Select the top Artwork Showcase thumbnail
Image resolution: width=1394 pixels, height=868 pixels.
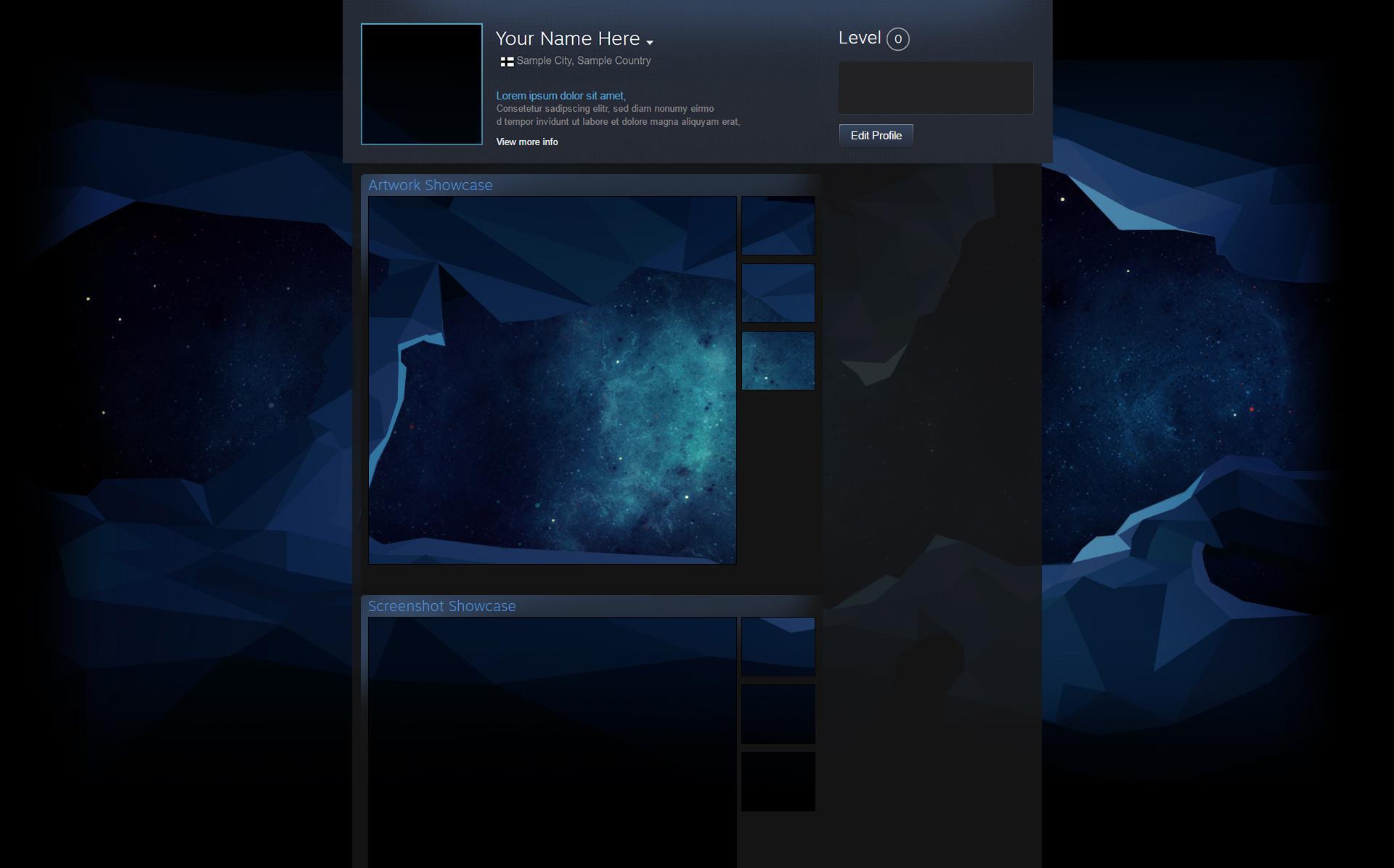(x=778, y=226)
